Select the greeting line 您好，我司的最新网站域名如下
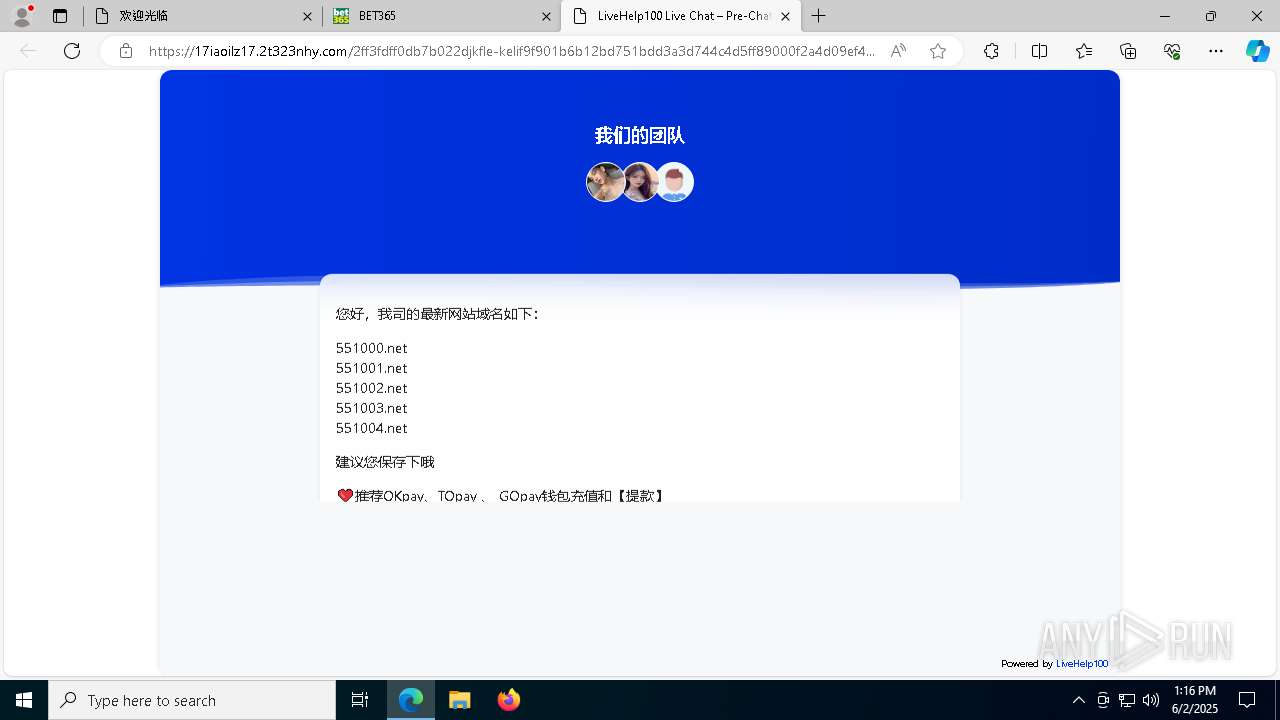The height and width of the screenshot is (720, 1280). click(x=438, y=314)
